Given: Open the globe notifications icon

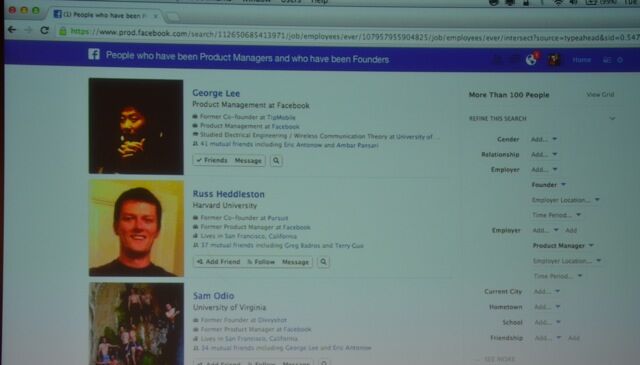Looking at the screenshot, I should pyautogui.click(x=531, y=60).
